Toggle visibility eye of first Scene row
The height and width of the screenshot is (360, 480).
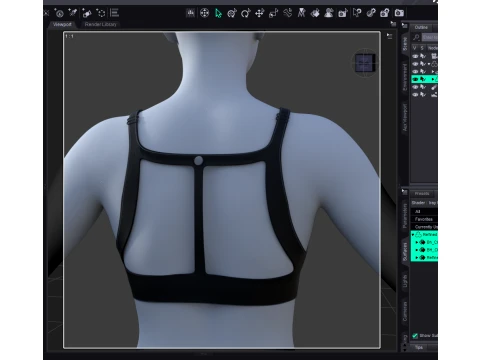(x=415, y=56)
